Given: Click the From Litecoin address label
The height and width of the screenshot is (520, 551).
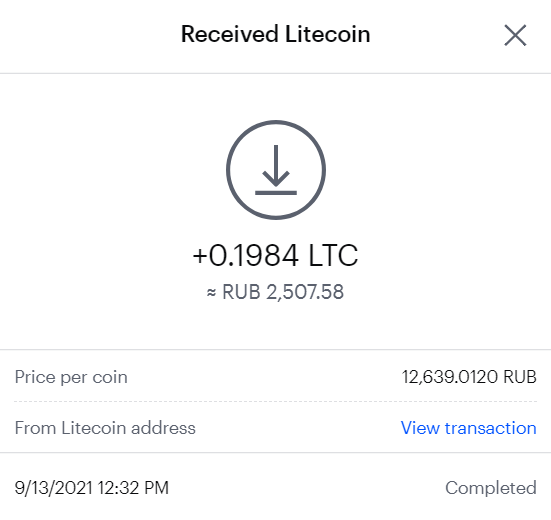Looking at the screenshot, I should (105, 428).
